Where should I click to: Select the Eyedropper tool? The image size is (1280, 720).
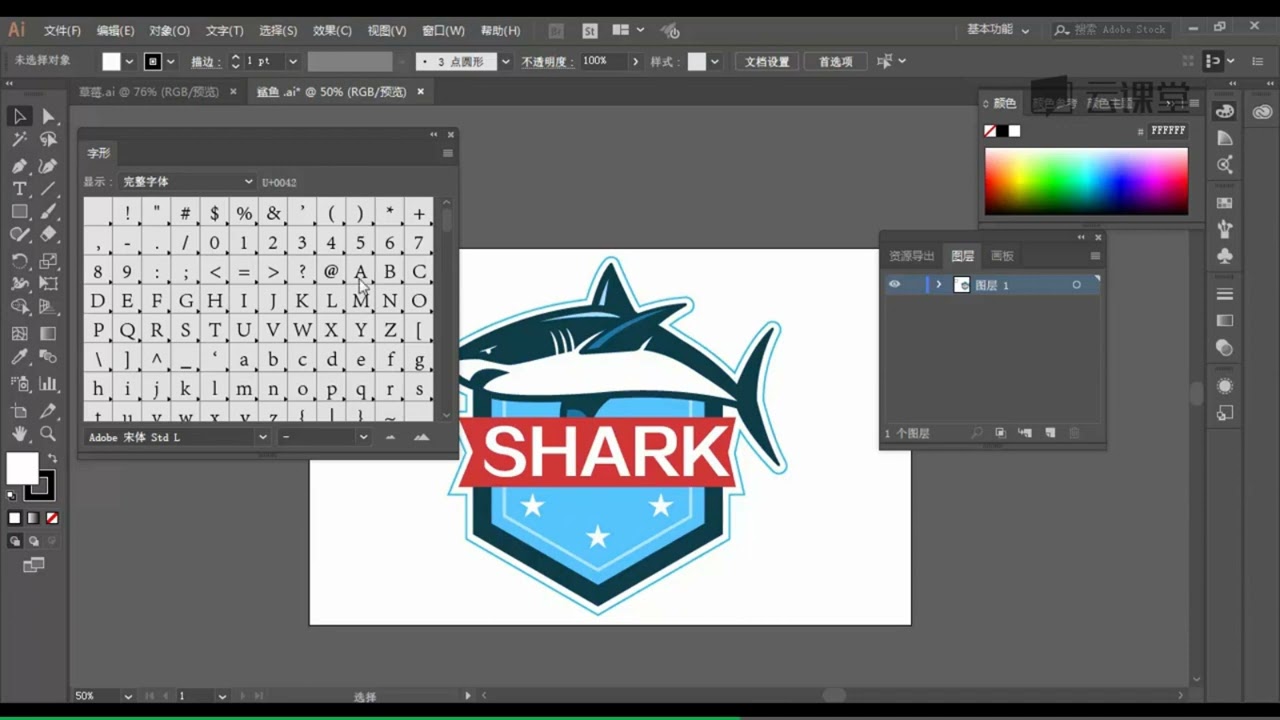(19, 357)
